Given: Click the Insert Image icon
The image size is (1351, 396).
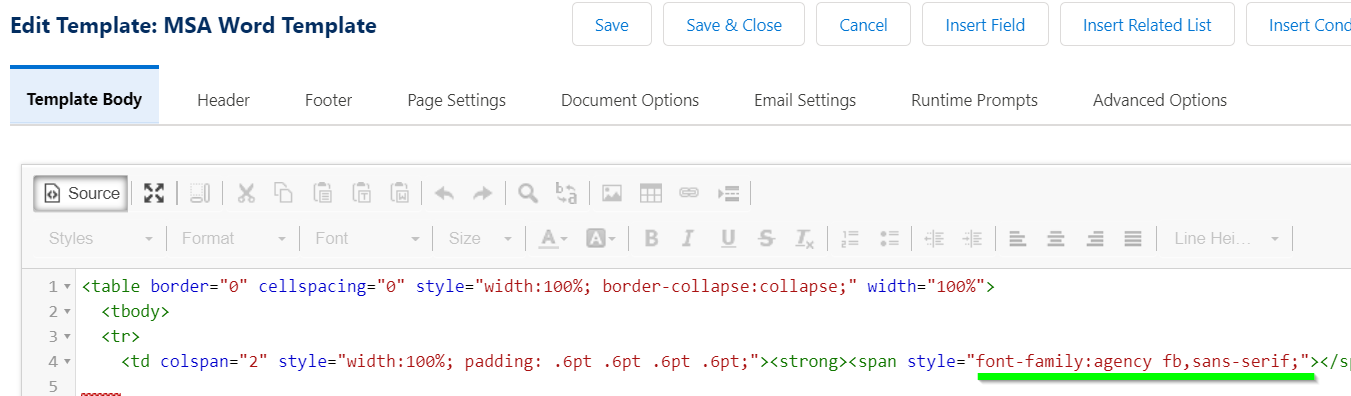Looking at the screenshot, I should pyautogui.click(x=612, y=193).
